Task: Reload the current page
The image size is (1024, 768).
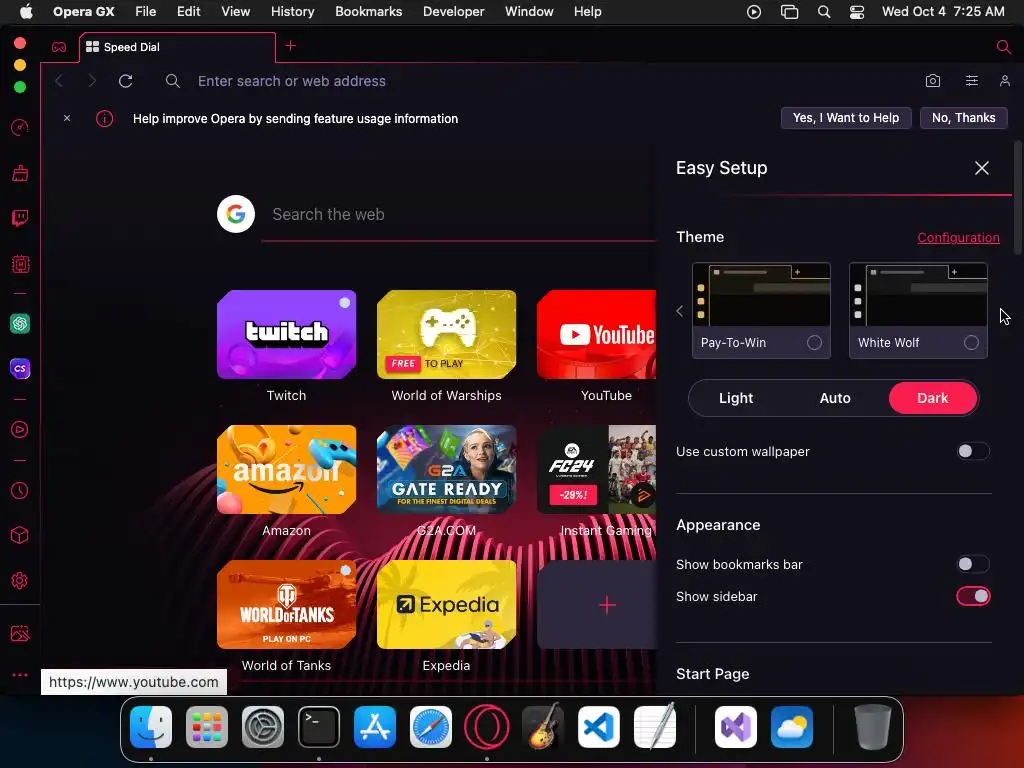Action: point(125,81)
